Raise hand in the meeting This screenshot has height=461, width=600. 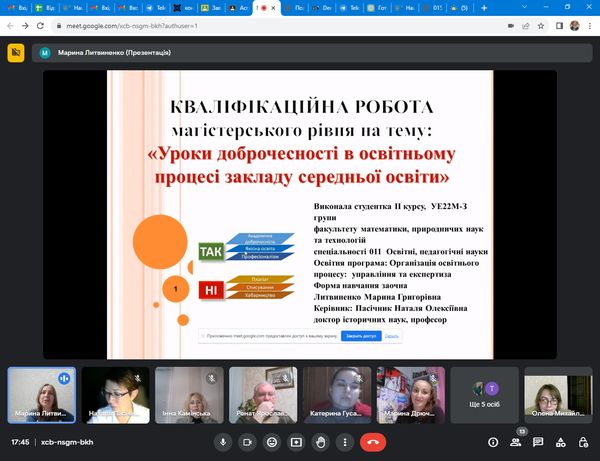click(321, 441)
